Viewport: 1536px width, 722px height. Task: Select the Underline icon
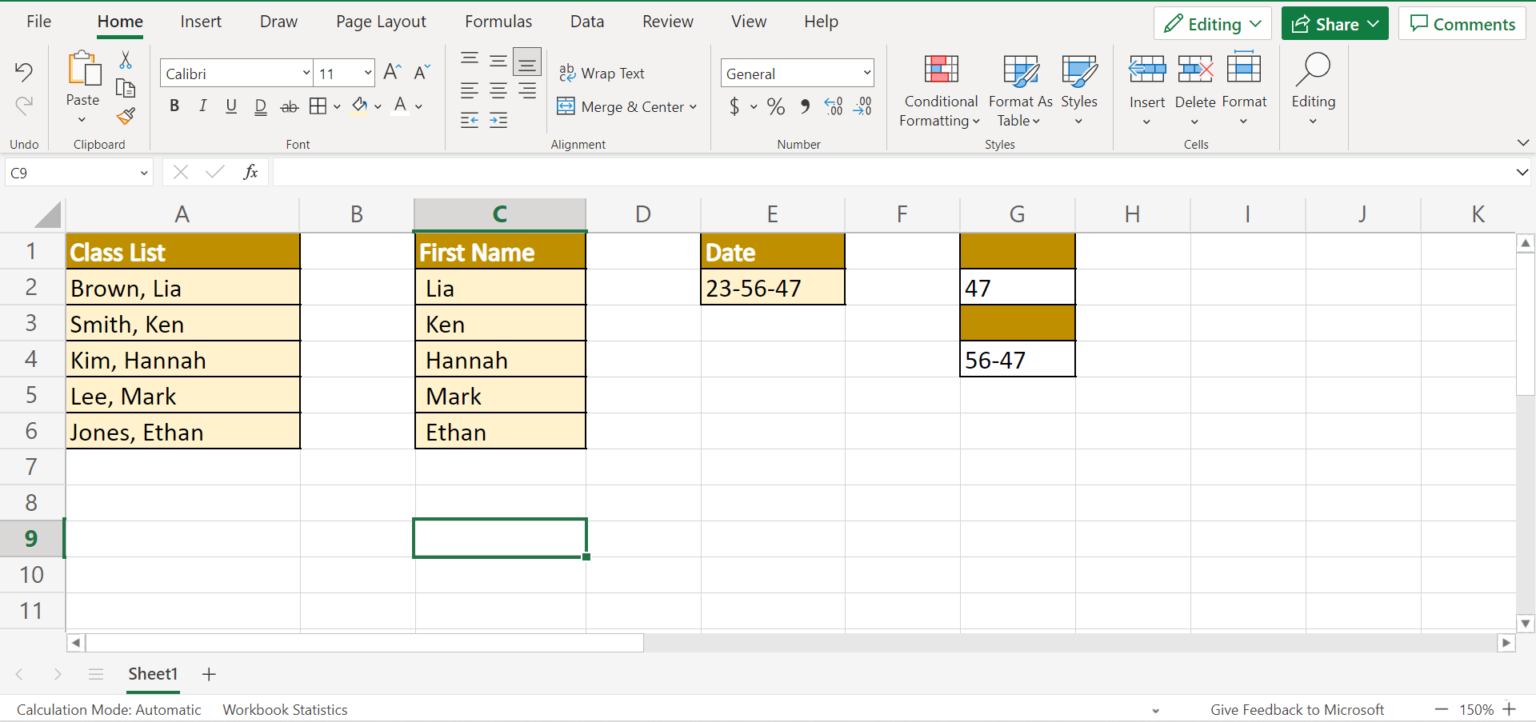[x=230, y=105]
